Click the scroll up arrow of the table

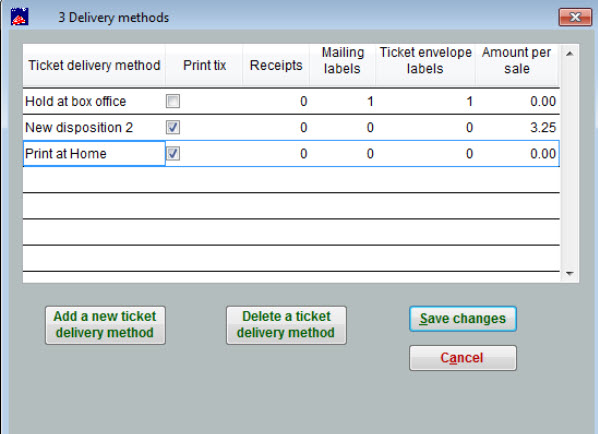click(x=570, y=54)
